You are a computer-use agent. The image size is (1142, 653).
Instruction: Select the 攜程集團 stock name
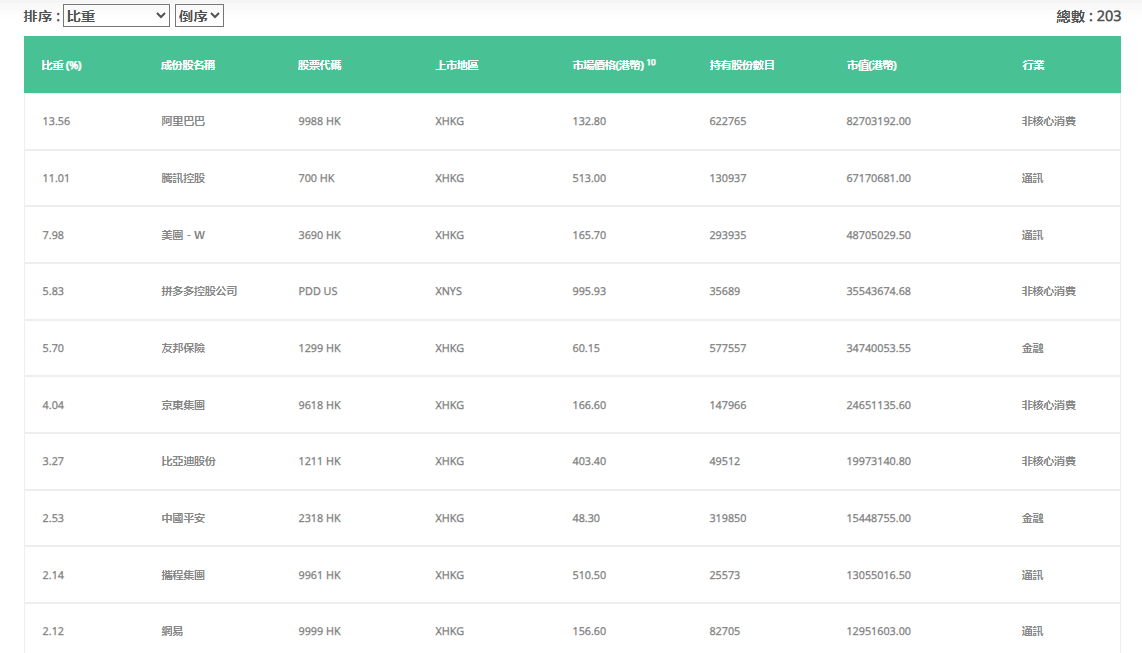pyautogui.click(x=183, y=575)
